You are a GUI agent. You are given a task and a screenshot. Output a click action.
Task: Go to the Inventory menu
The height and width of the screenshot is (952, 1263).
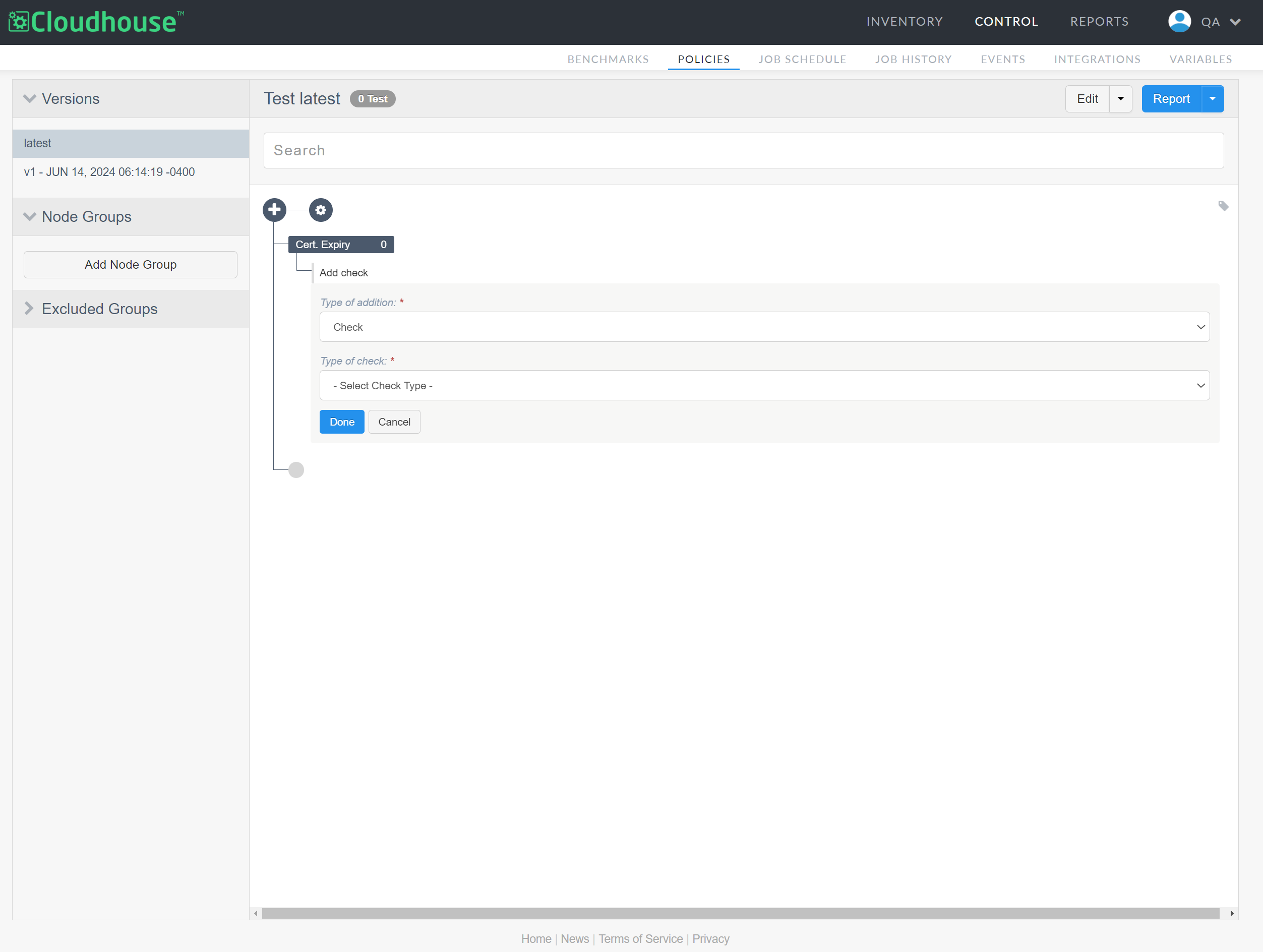[x=905, y=22]
